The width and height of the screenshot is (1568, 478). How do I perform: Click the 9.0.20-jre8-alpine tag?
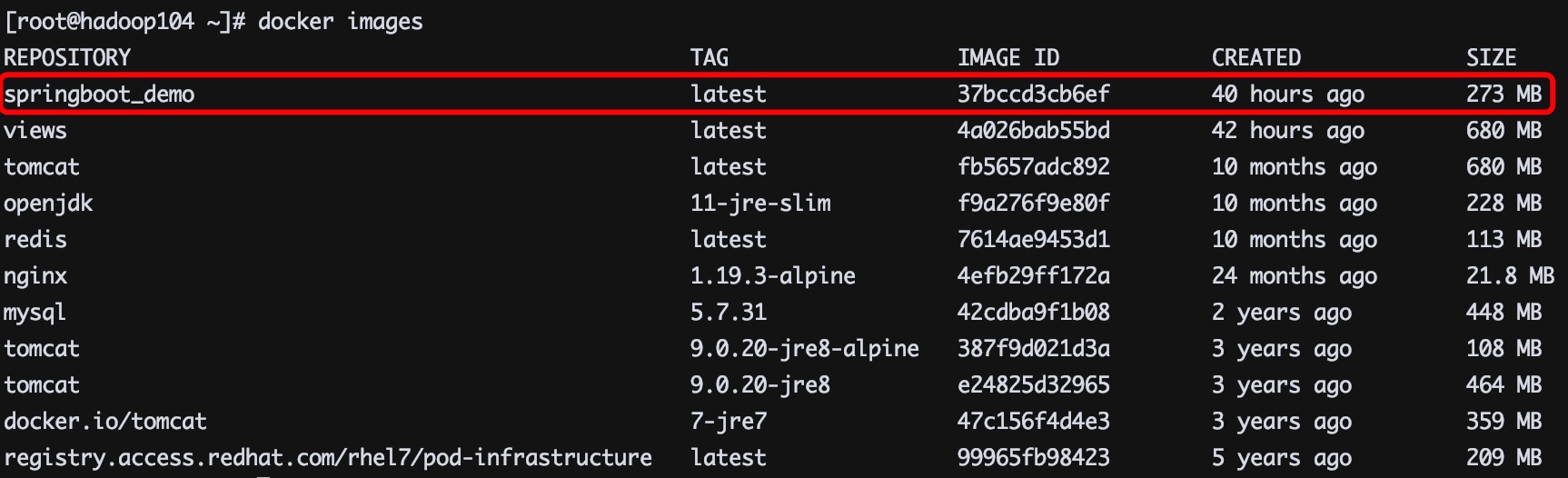click(x=804, y=349)
